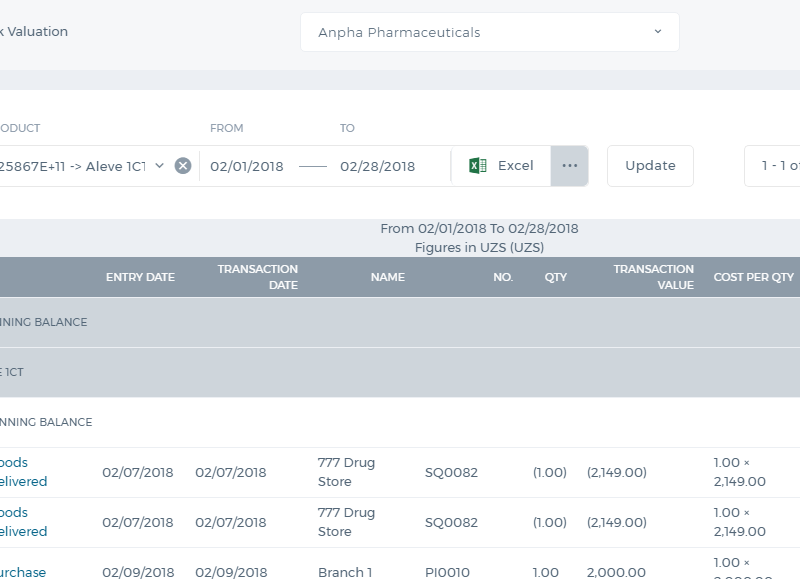This screenshot has height=579, width=800.
Task: Click the TRANSACTION DATE column header
Action: point(258,277)
